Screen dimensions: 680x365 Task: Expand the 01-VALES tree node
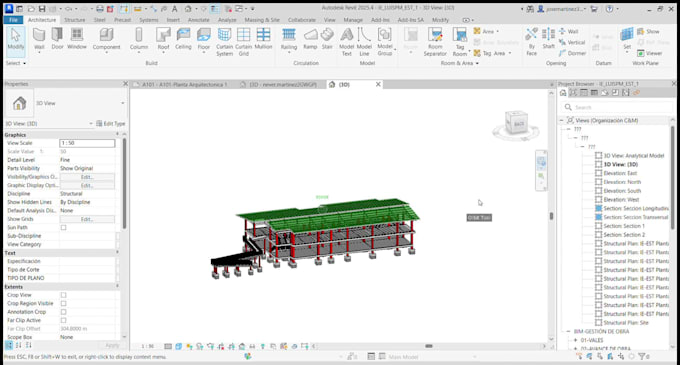[575, 340]
